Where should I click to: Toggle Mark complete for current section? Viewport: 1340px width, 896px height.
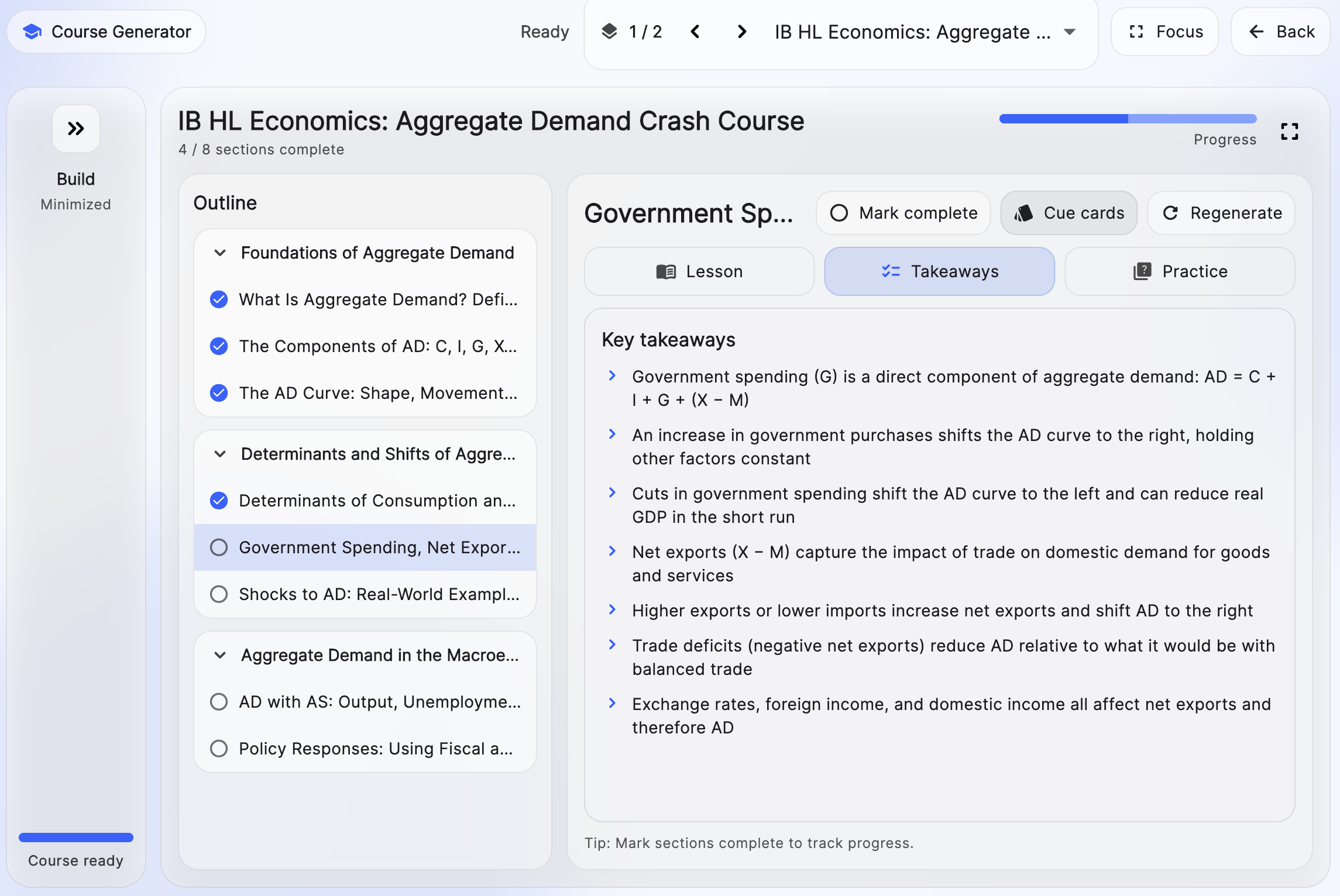click(903, 213)
